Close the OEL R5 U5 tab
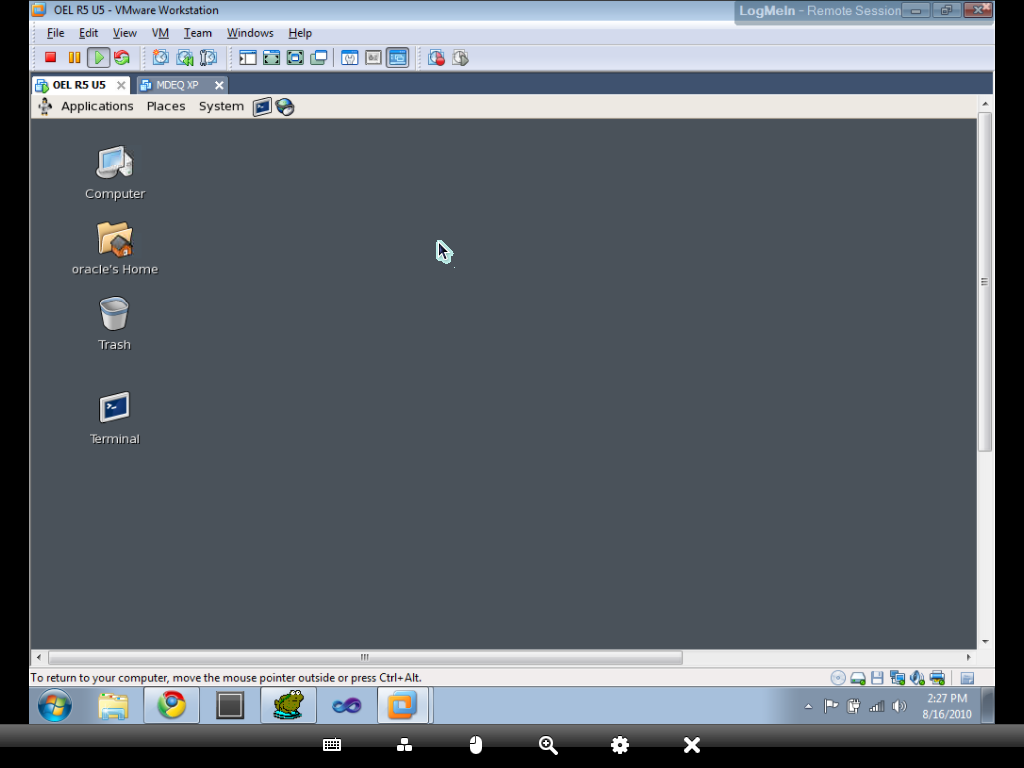 121,85
